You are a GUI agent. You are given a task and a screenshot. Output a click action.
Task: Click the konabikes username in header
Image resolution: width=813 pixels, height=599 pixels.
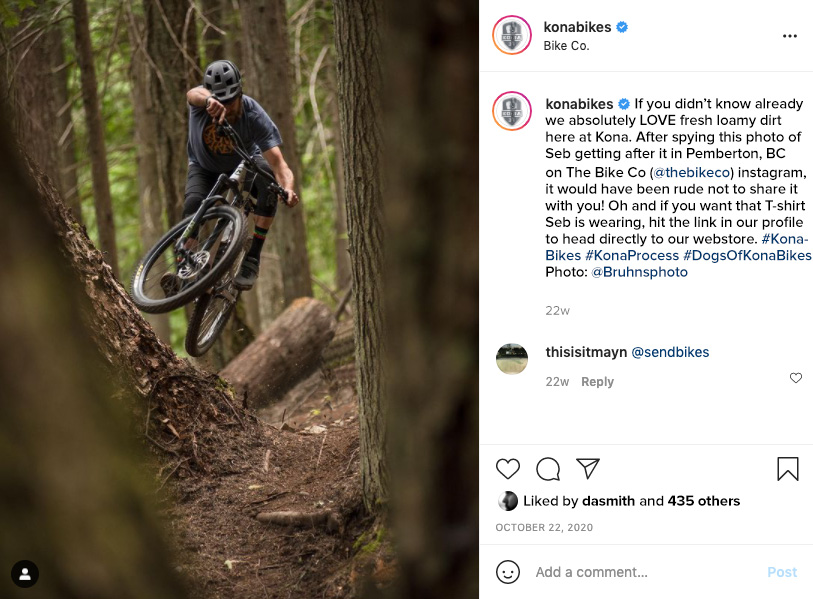click(577, 27)
